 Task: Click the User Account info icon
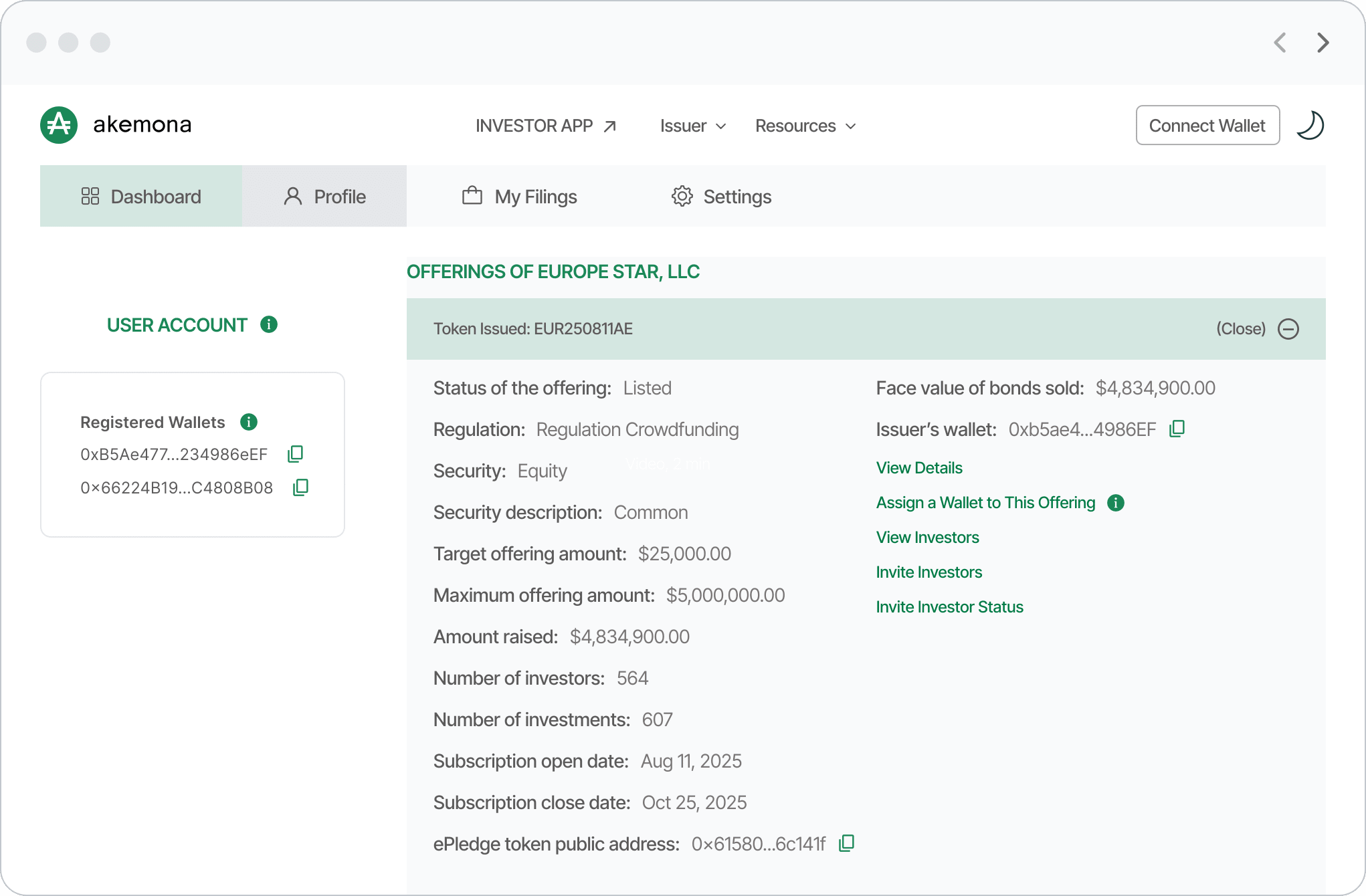click(x=269, y=324)
